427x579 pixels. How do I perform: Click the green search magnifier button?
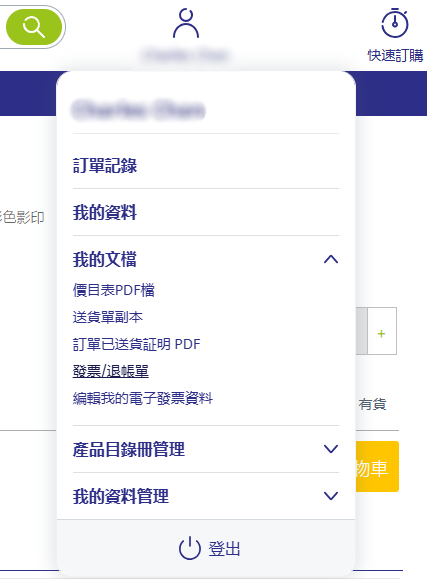click(34, 27)
